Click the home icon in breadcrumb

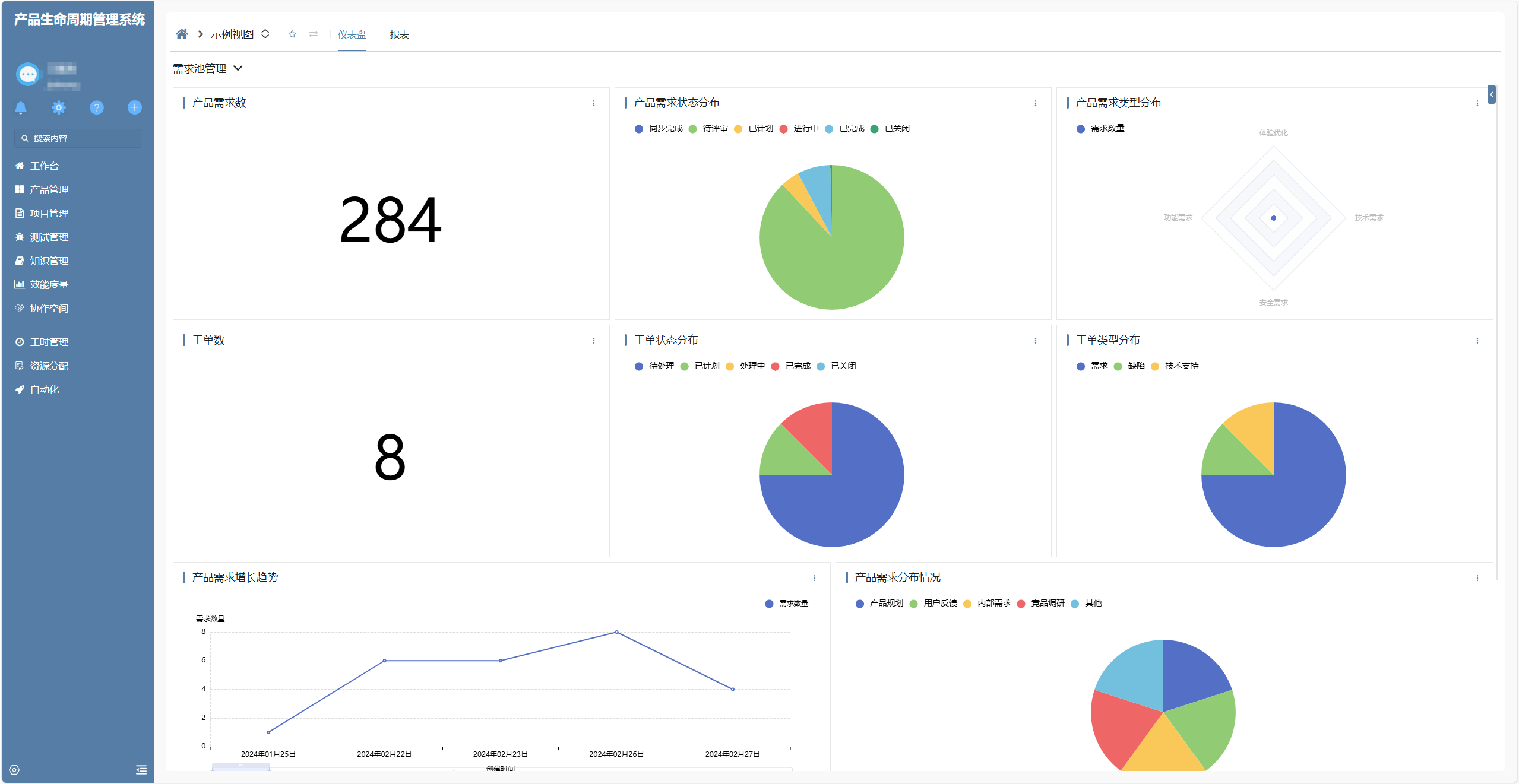(x=182, y=34)
